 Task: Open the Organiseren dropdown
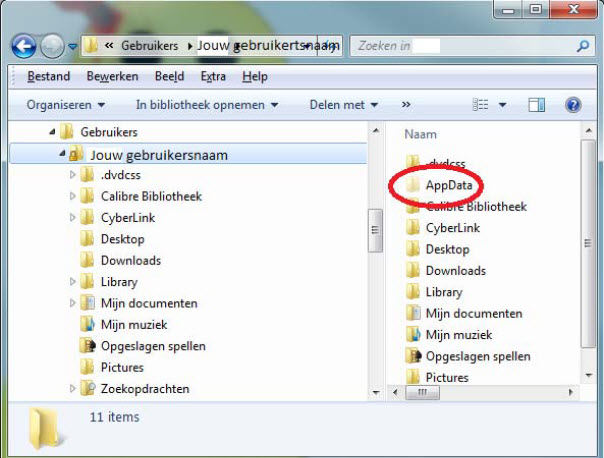(x=65, y=105)
